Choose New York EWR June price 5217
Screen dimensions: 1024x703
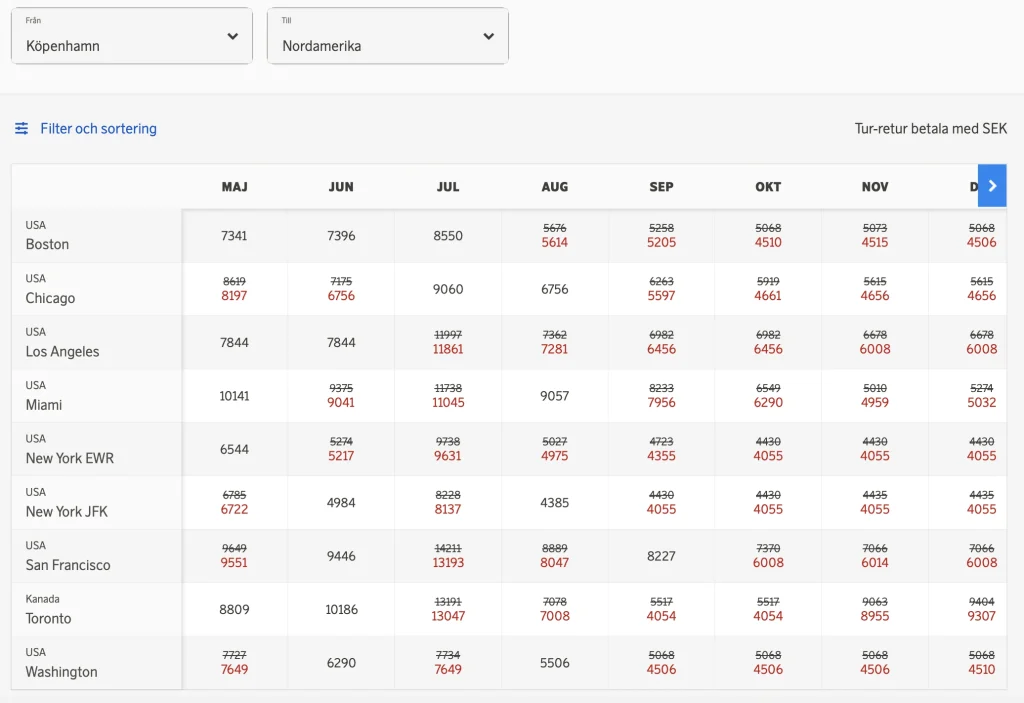341,456
